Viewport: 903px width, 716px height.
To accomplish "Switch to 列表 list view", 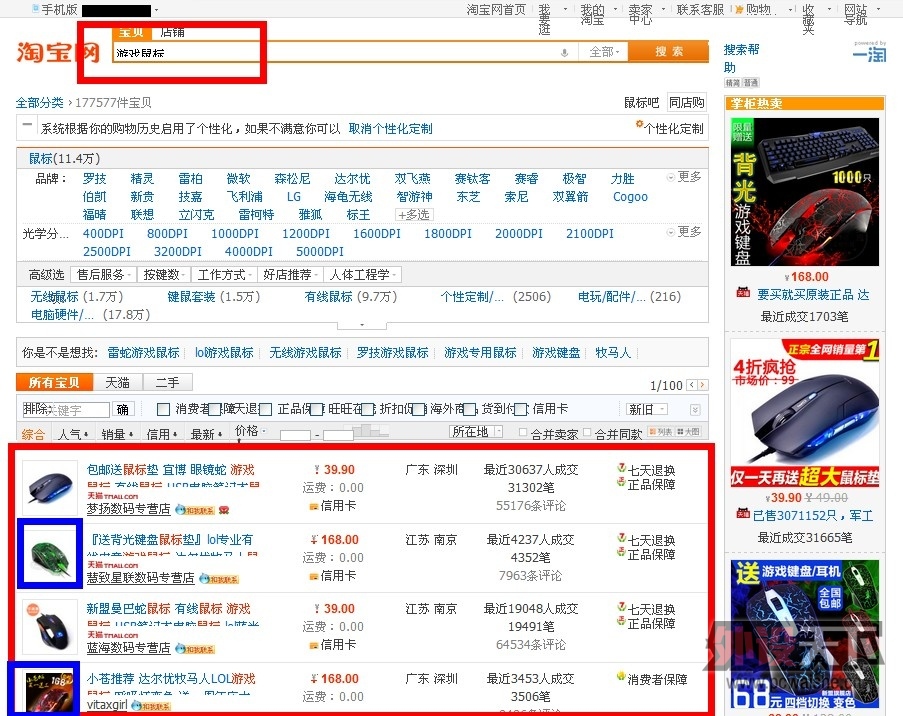I will 661,431.
